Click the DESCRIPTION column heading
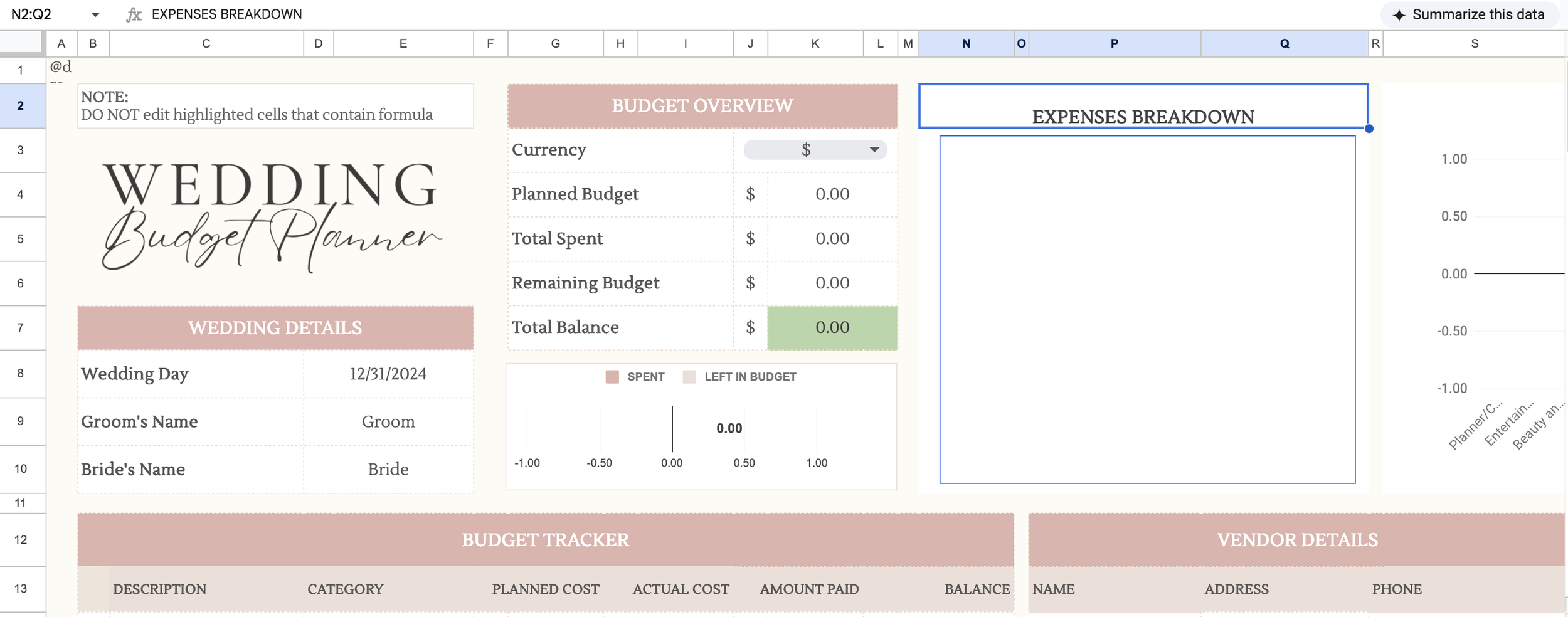1568x617 pixels. coord(159,589)
